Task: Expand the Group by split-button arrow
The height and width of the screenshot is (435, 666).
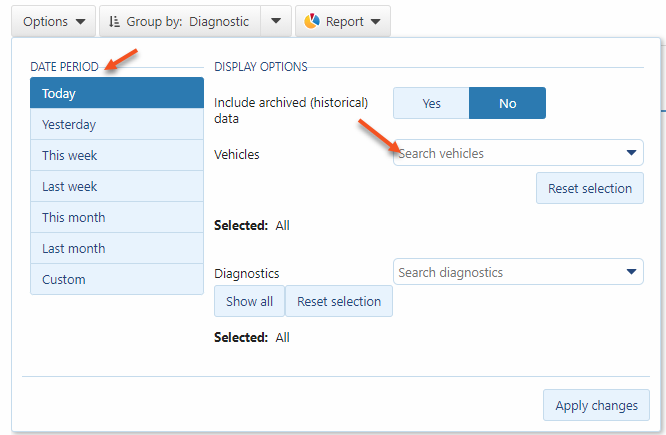Action: click(x=276, y=21)
